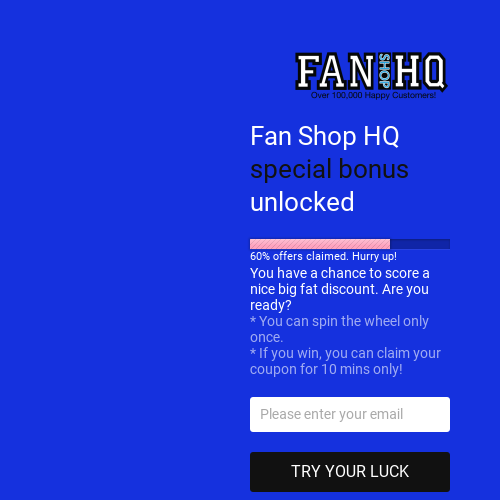Click the pink filled part of progress bar
500x500 pixels.
320,244
